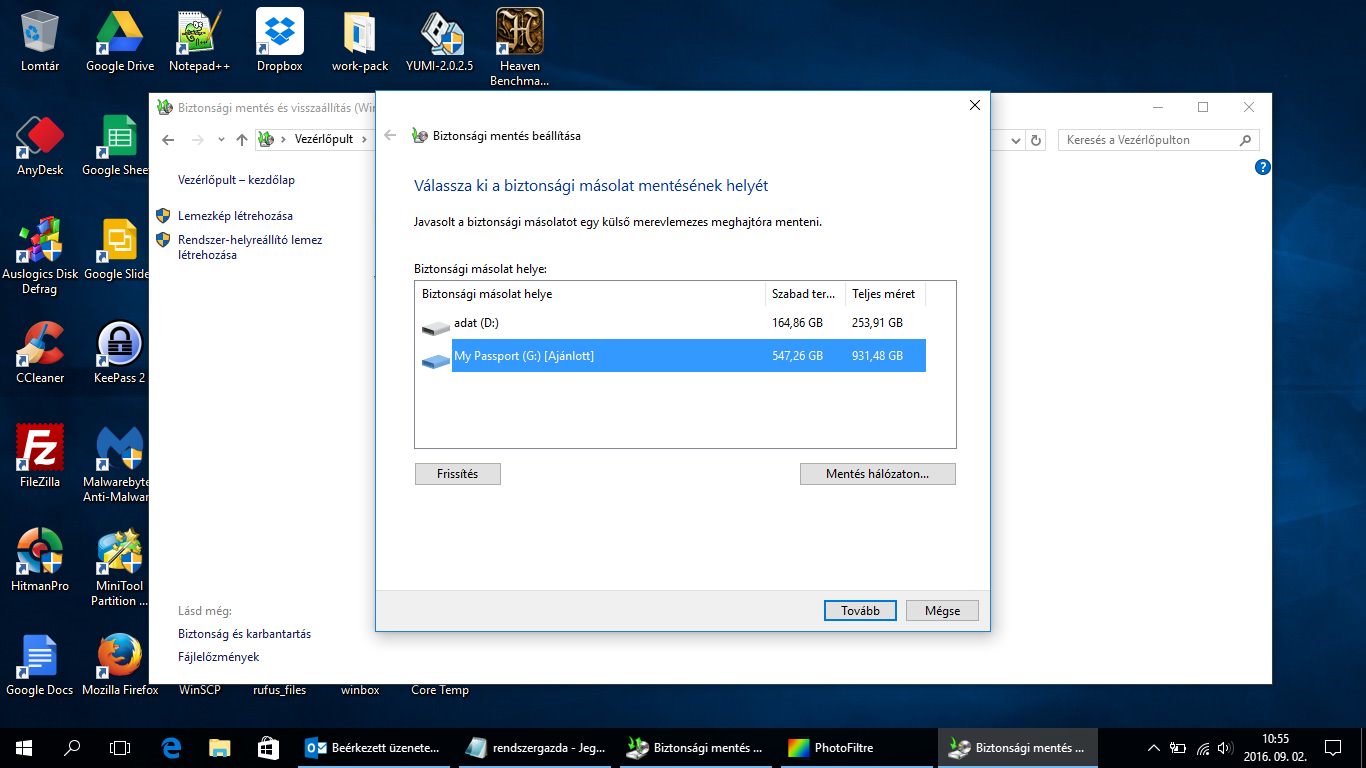The image size is (1366, 768).
Task: Cancel the wizard with Mégse
Action: [941, 611]
